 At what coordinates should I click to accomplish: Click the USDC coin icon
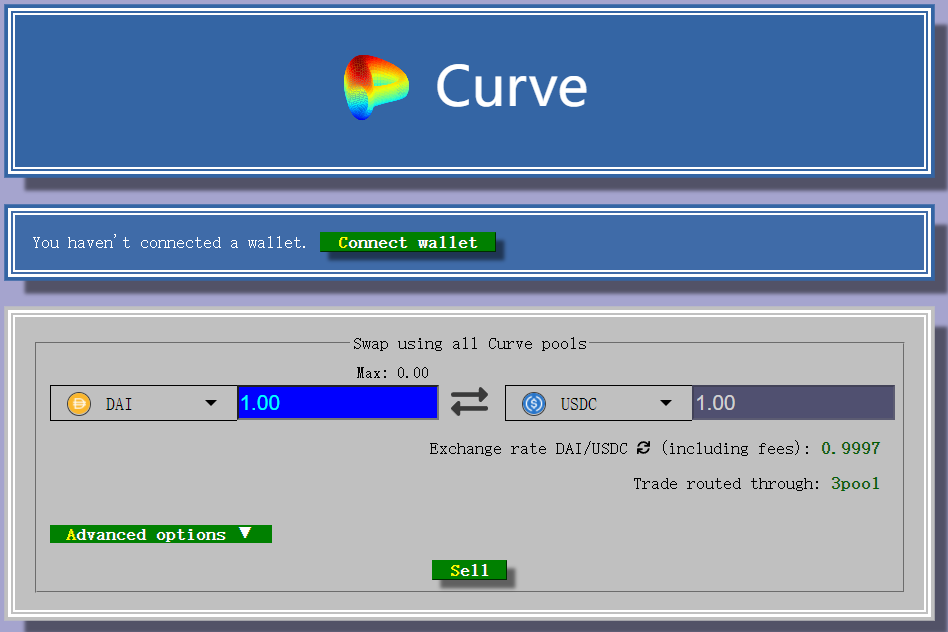tap(534, 403)
